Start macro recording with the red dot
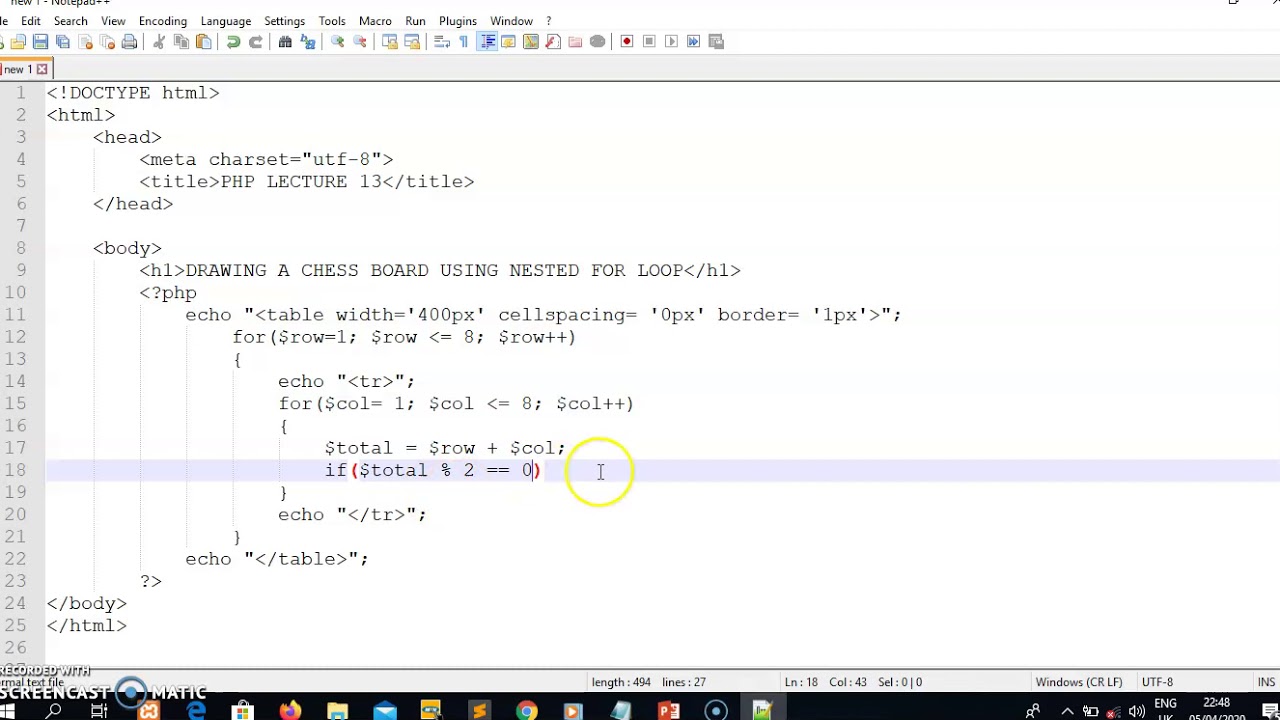This screenshot has height=720, width=1280. [x=627, y=41]
